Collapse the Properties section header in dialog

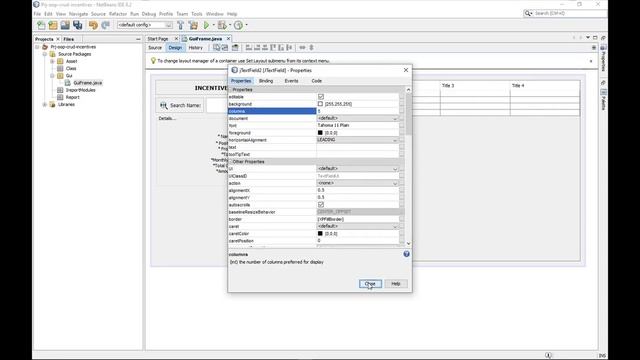231,89
